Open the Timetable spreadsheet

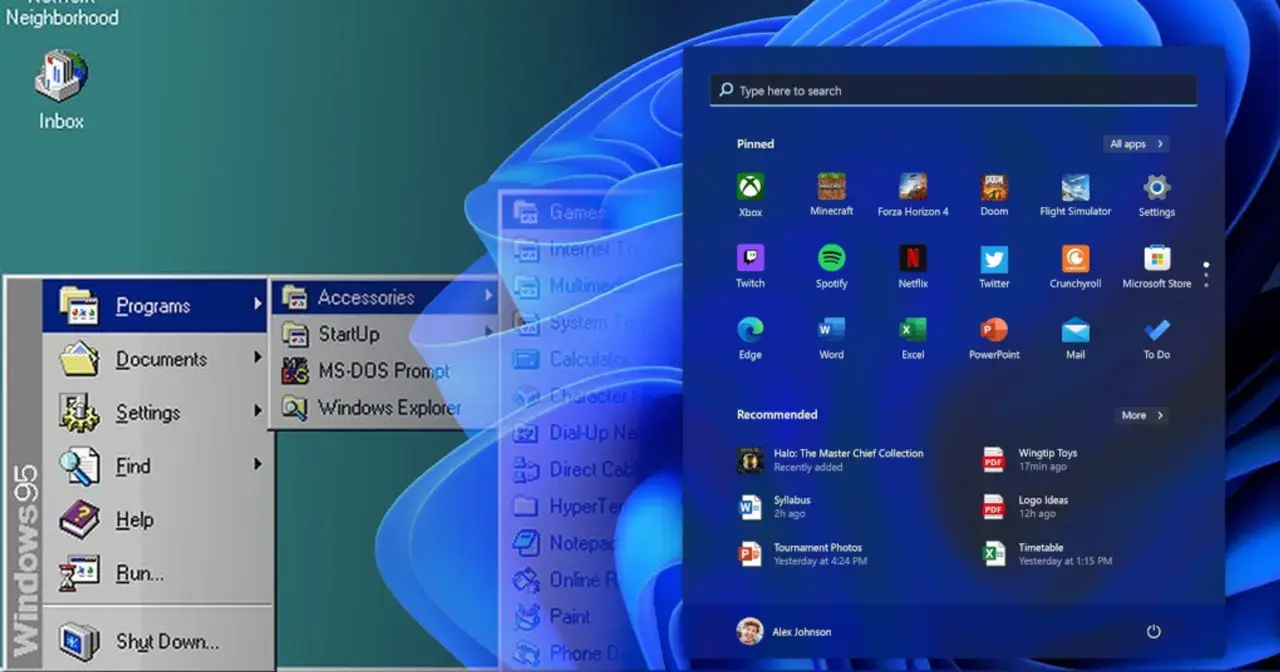tap(1047, 554)
